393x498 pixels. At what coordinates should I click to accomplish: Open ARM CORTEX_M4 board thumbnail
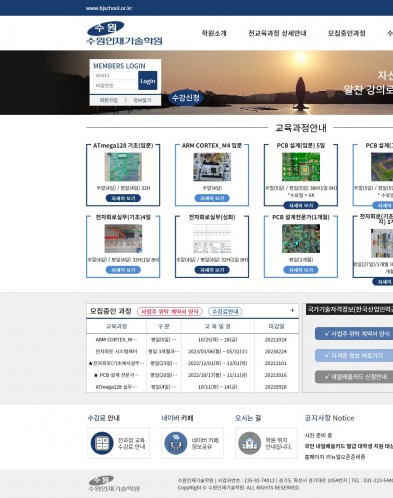212,167
